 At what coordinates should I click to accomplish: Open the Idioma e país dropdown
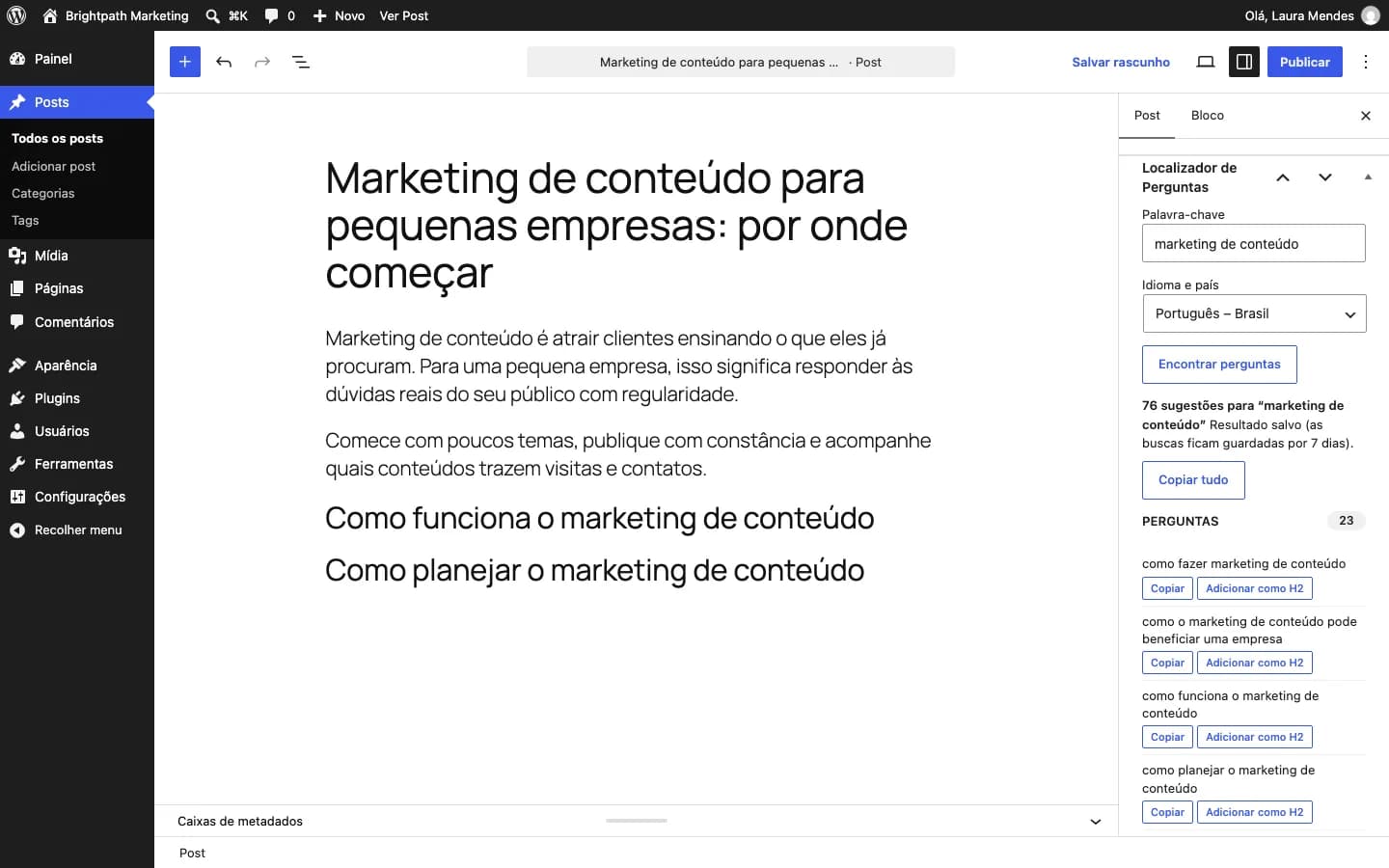pos(1254,313)
